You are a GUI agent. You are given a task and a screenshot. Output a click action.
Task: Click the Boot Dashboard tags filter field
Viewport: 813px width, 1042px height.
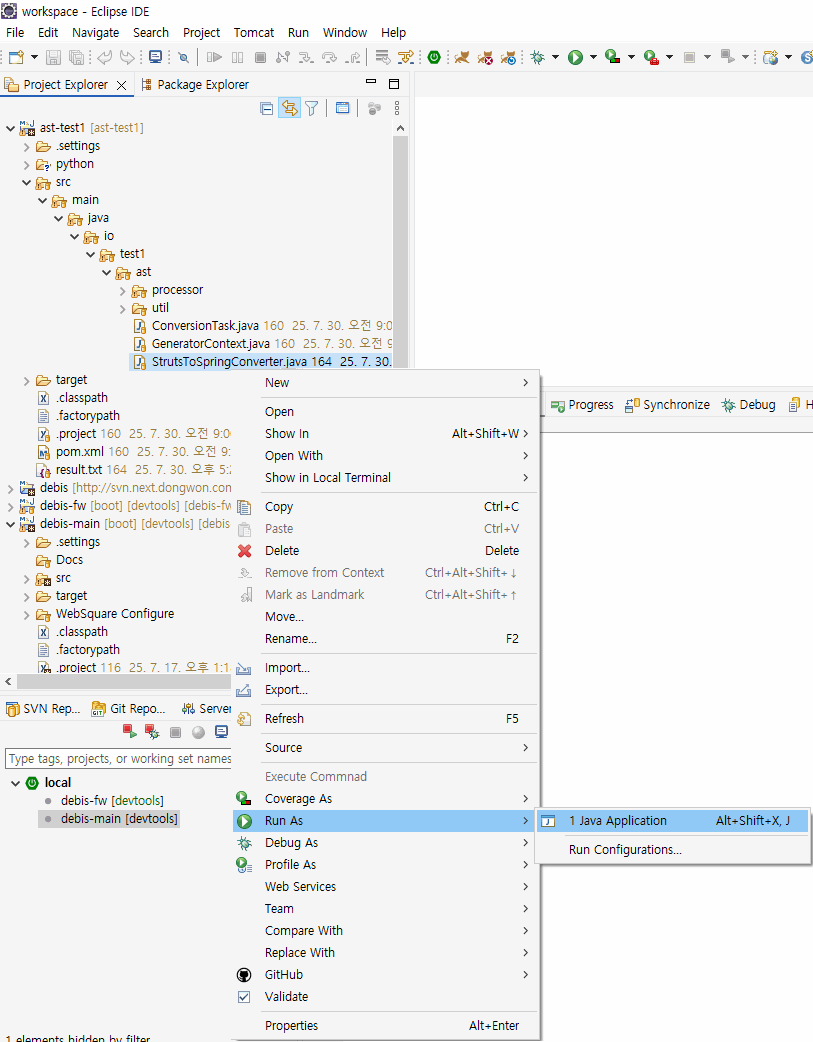click(118, 758)
